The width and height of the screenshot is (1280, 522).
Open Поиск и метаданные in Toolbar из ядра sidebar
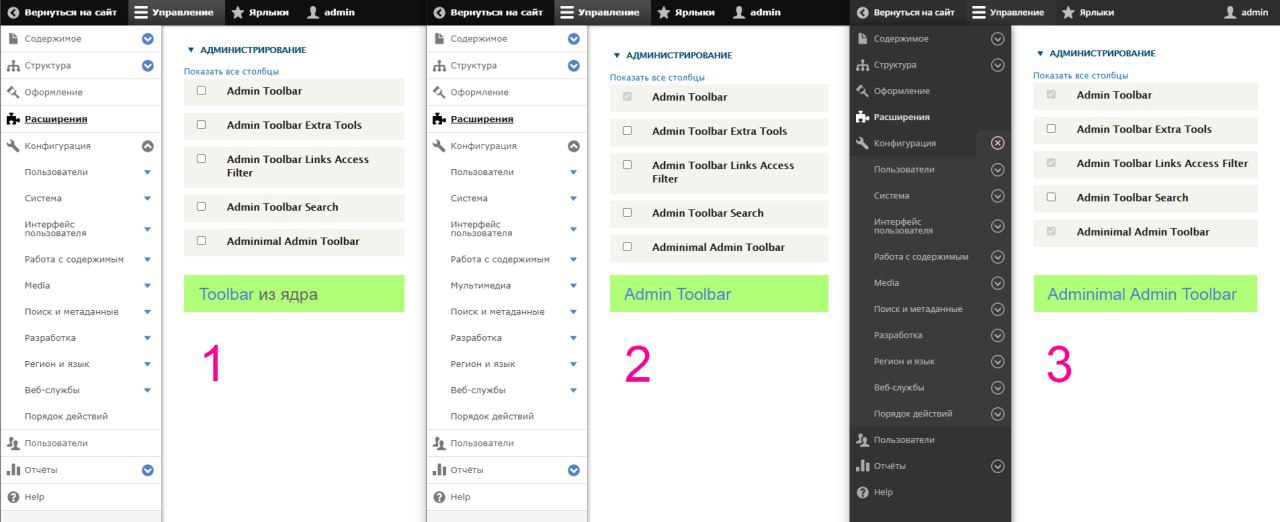(72, 312)
